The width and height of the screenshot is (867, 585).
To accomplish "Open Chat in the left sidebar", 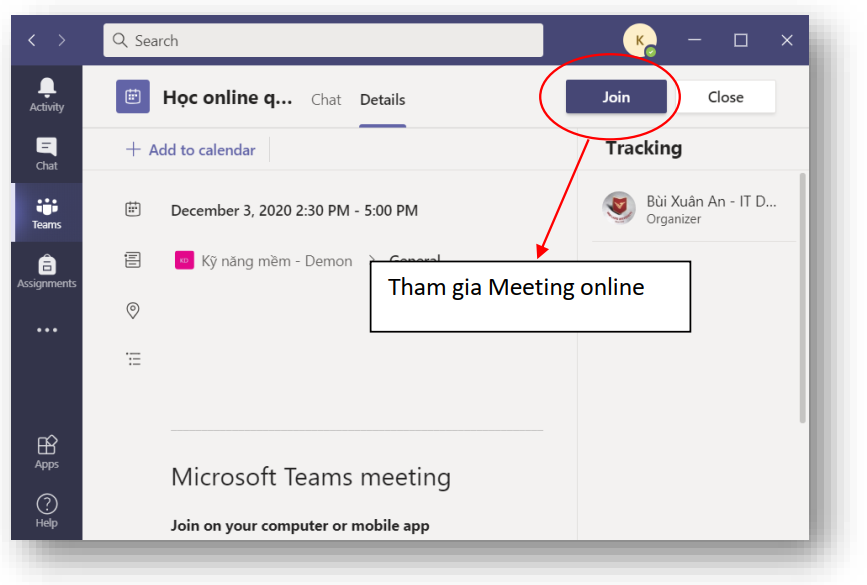I will (46, 153).
